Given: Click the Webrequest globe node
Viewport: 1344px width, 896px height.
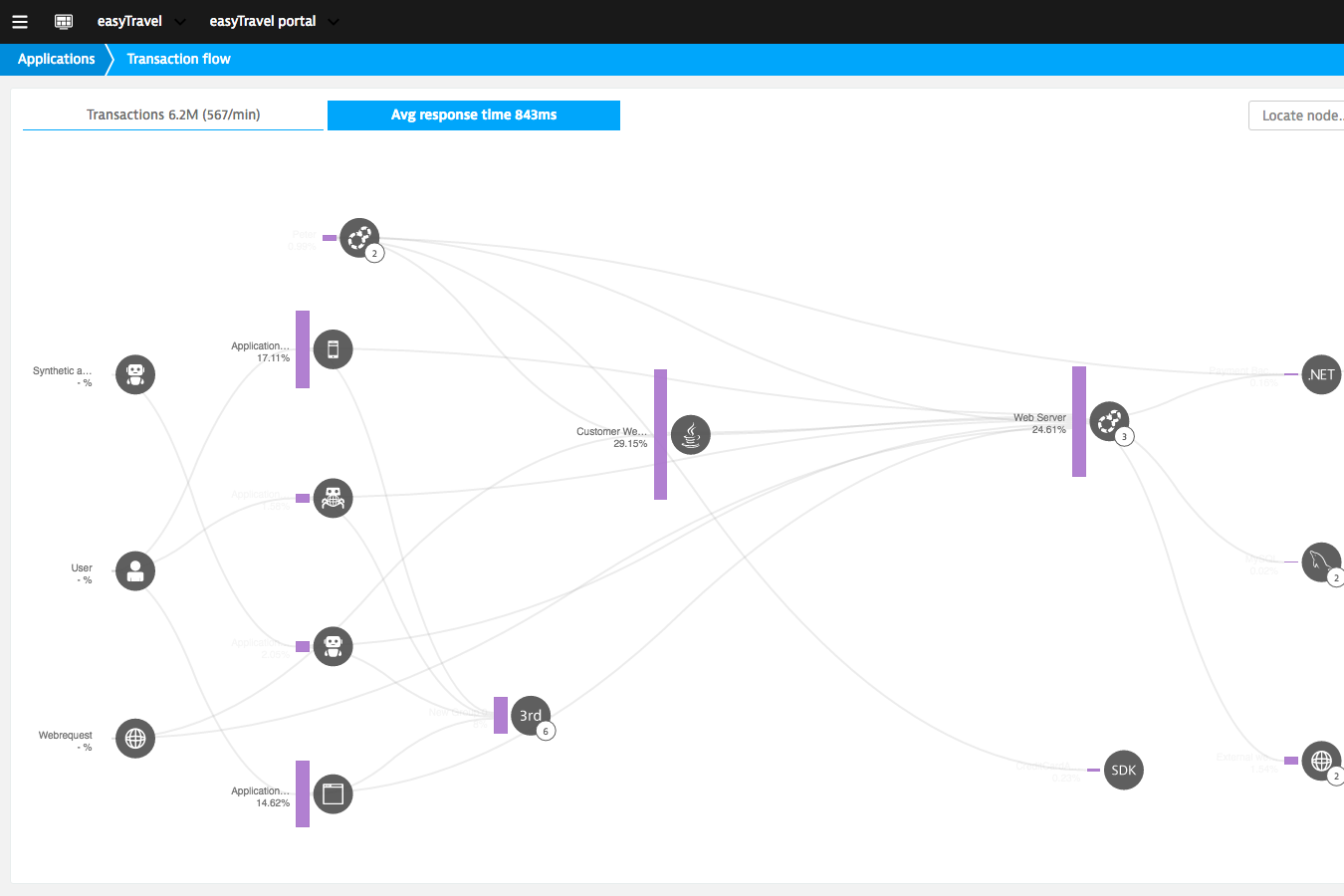Looking at the screenshot, I should (x=135, y=739).
